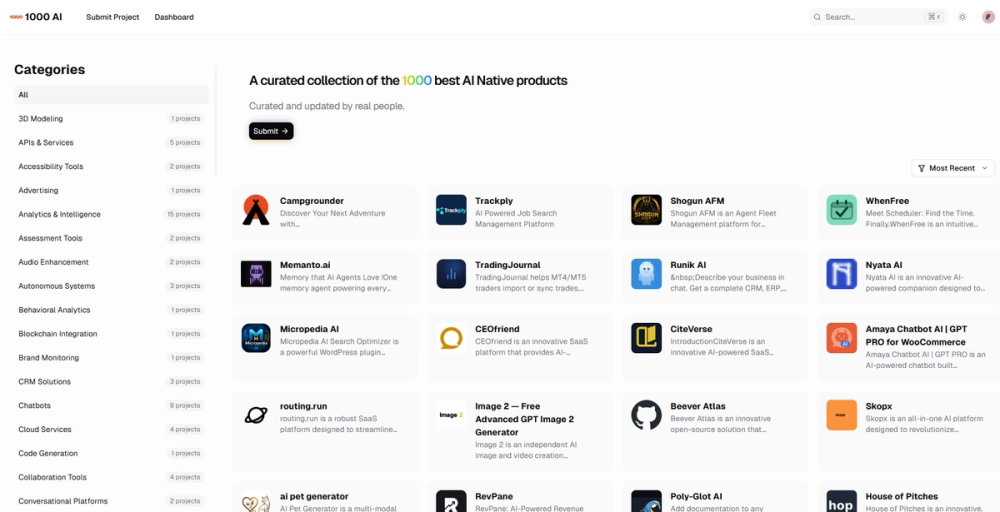Viewport: 1000px width, 512px height.
Task: Select the Autonomous Systems category
Action: pyautogui.click(x=111, y=286)
